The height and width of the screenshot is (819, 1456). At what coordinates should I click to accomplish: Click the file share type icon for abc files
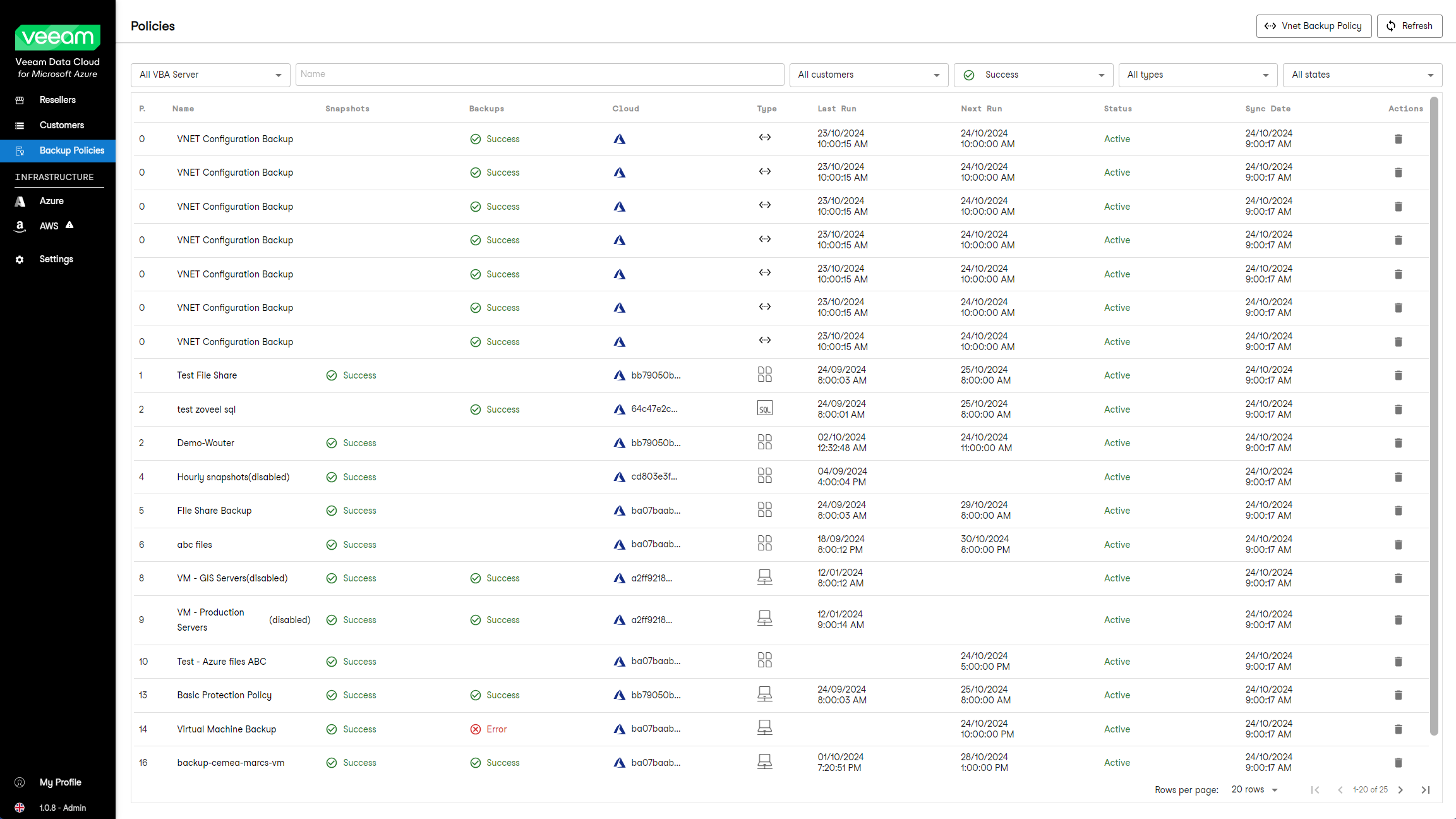pos(764,543)
